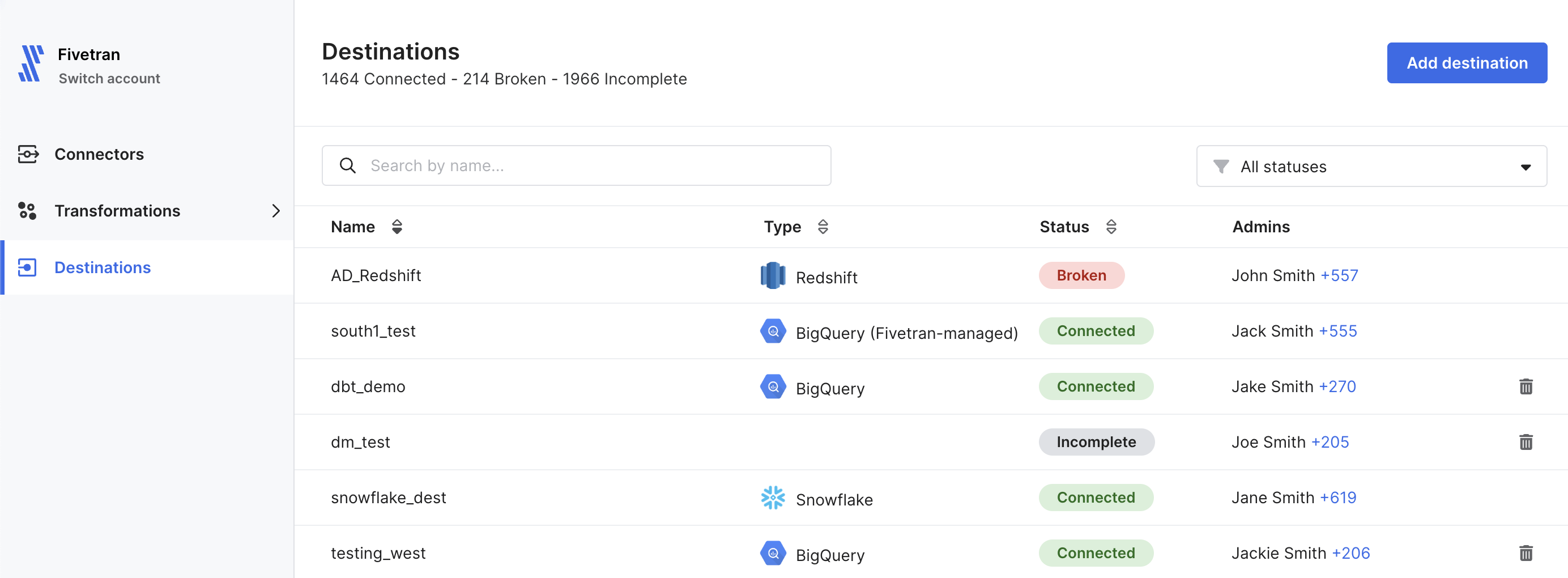The image size is (1568, 578).
Task: Click BigQuery icon in south1_test row
Action: (x=773, y=331)
